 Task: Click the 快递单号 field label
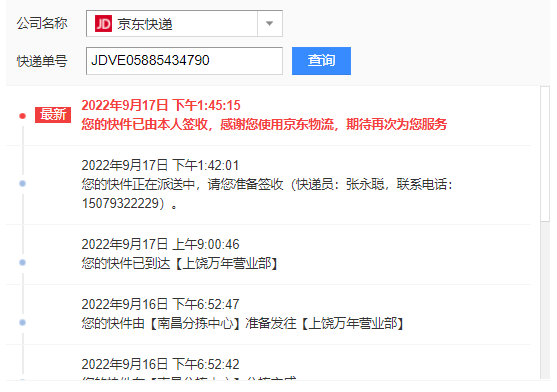42,61
